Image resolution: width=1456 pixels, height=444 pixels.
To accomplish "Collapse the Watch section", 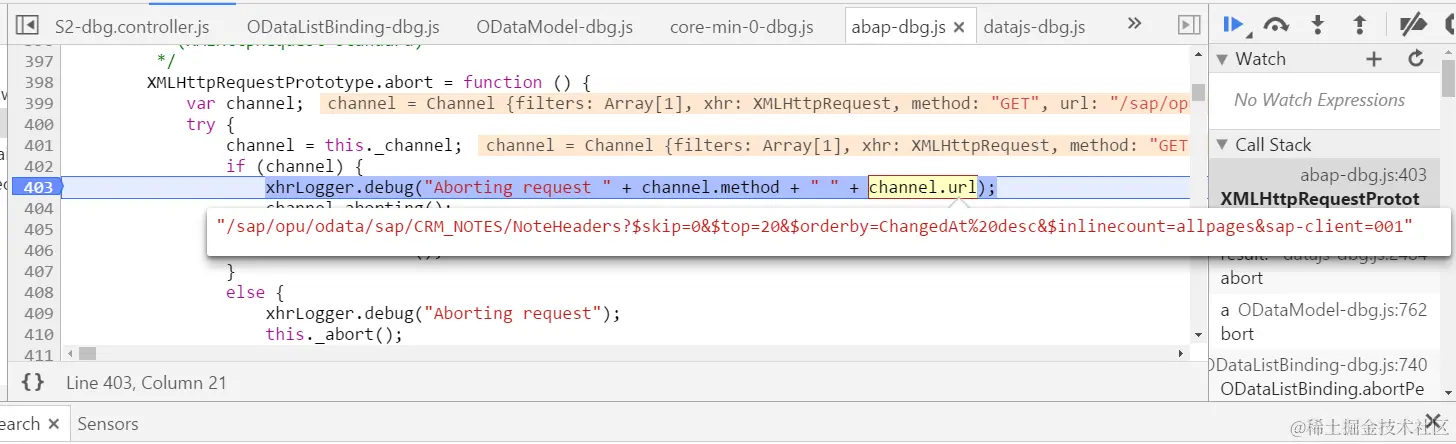I will point(1222,59).
